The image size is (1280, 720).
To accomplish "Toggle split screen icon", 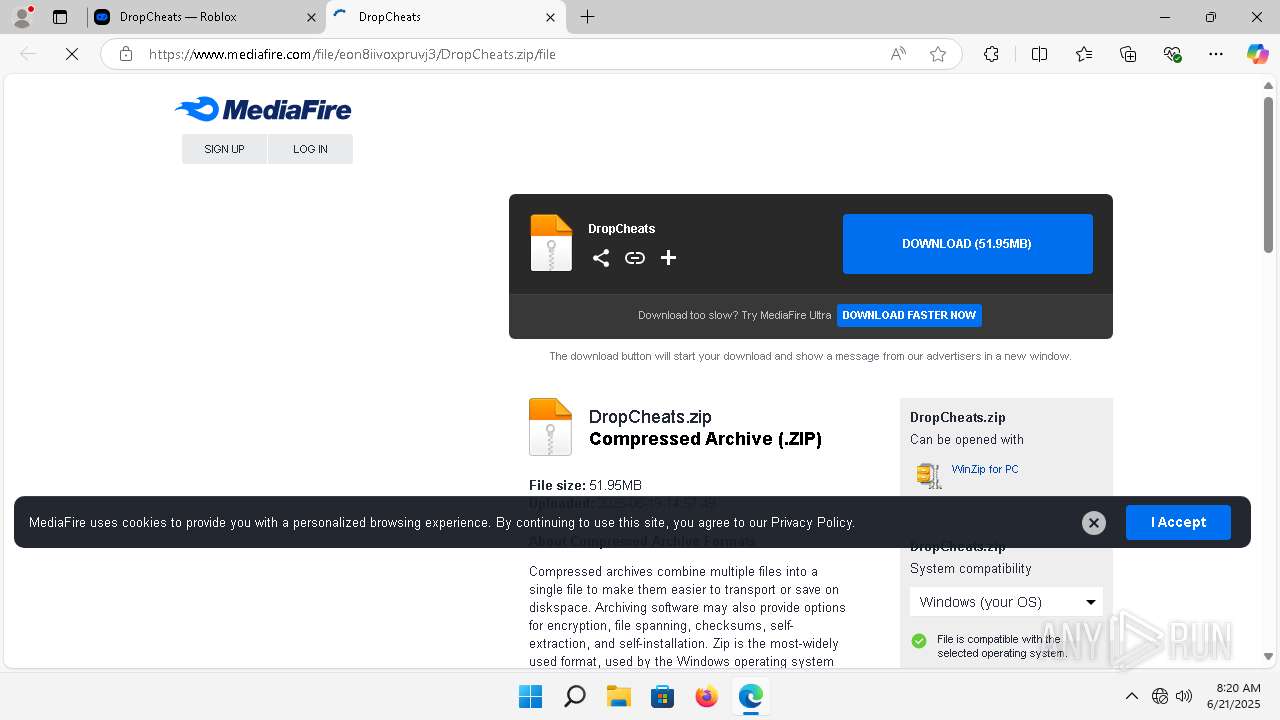I will [x=1040, y=54].
